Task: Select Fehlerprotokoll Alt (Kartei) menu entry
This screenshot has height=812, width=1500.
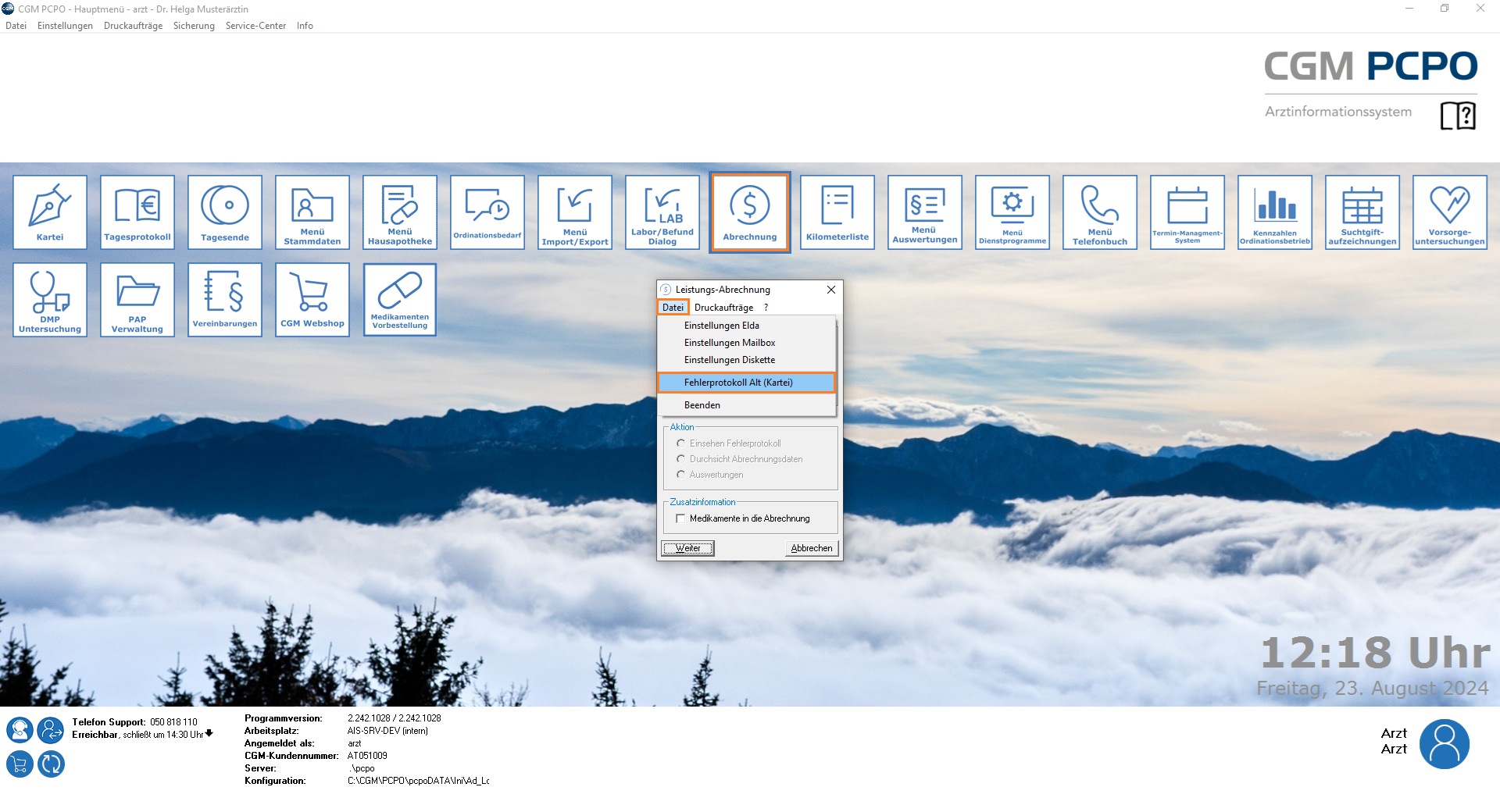Action: [738, 383]
